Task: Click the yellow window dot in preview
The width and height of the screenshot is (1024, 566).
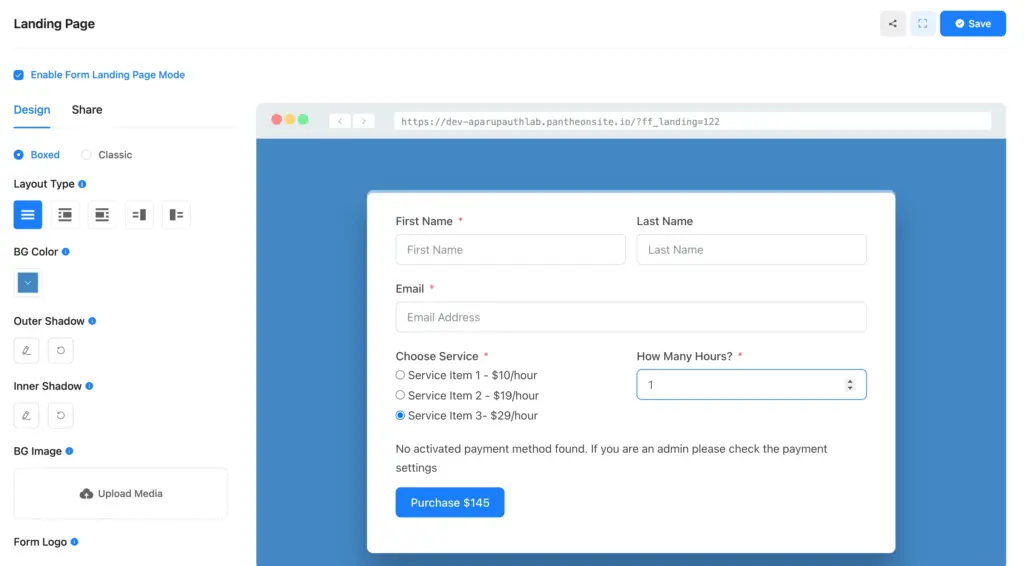Action: (x=290, y=119)
